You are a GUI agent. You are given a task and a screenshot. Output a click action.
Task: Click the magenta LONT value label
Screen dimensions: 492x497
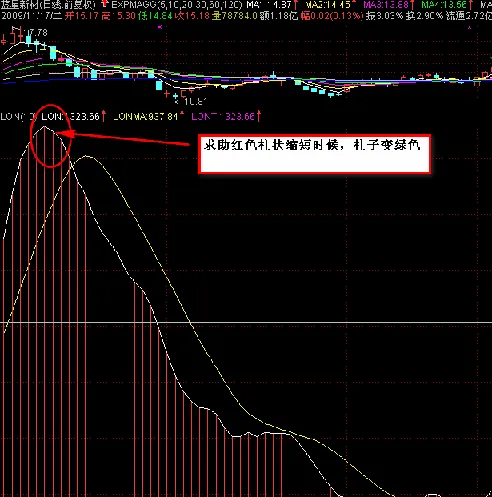coord(223,116)
